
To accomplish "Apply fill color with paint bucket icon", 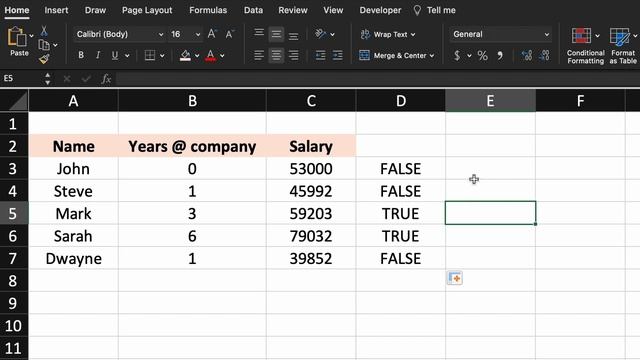I will (185, 55).
